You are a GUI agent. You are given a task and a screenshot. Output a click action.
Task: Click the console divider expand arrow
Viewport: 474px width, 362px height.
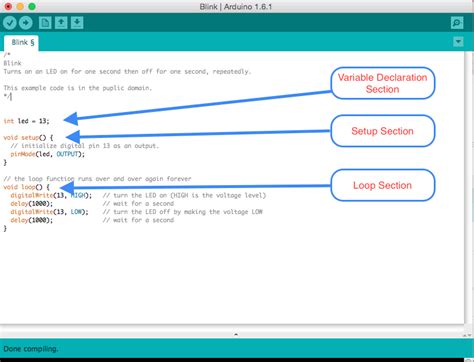(236, 334)
